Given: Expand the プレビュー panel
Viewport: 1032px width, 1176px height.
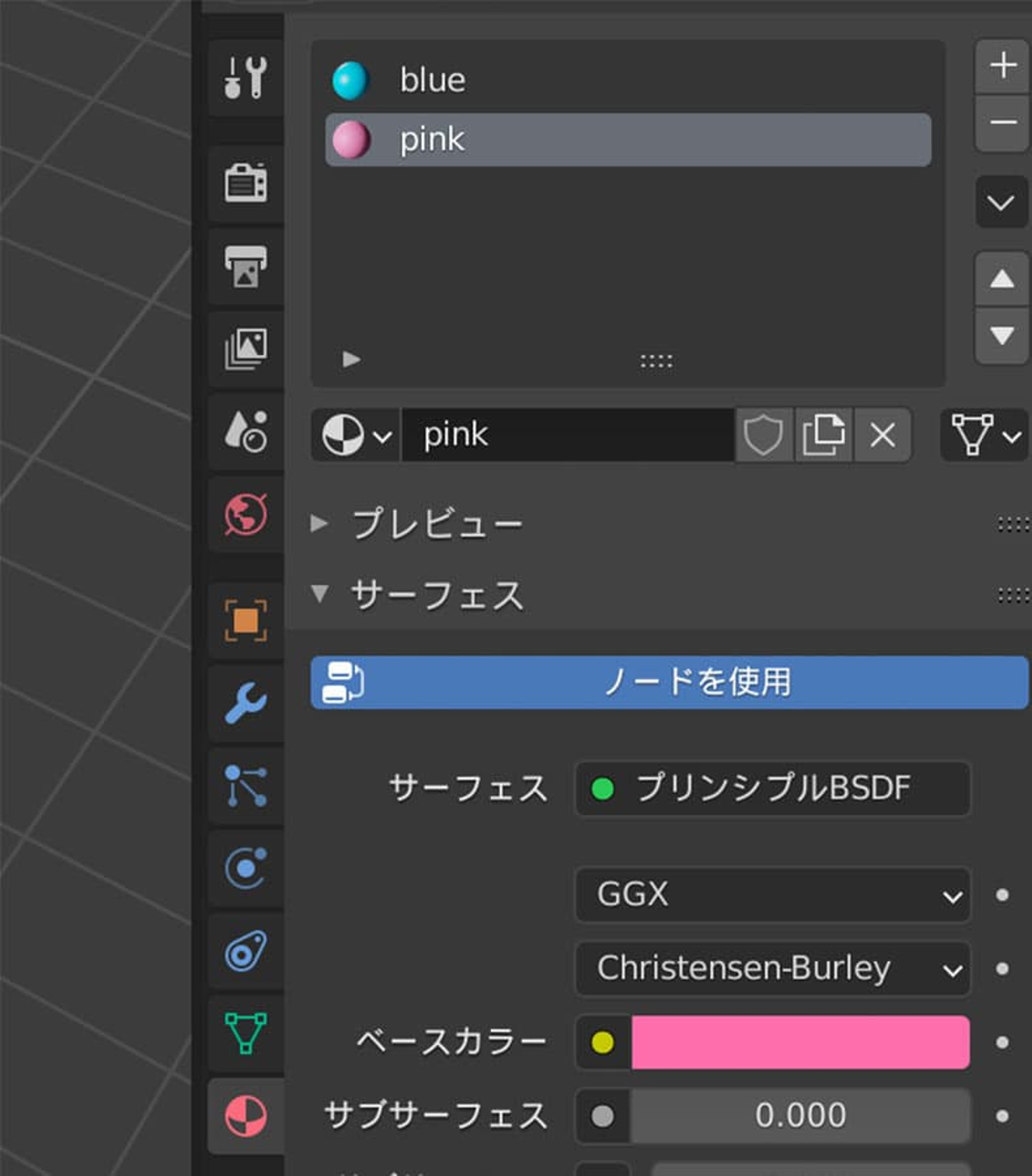Looking at the screenshot, I should point(320,524).
